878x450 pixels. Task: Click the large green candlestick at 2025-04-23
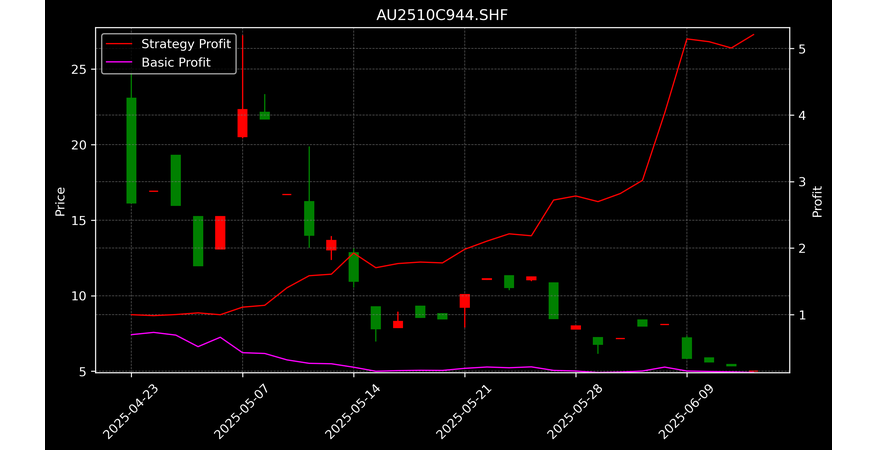click(132, 151)
